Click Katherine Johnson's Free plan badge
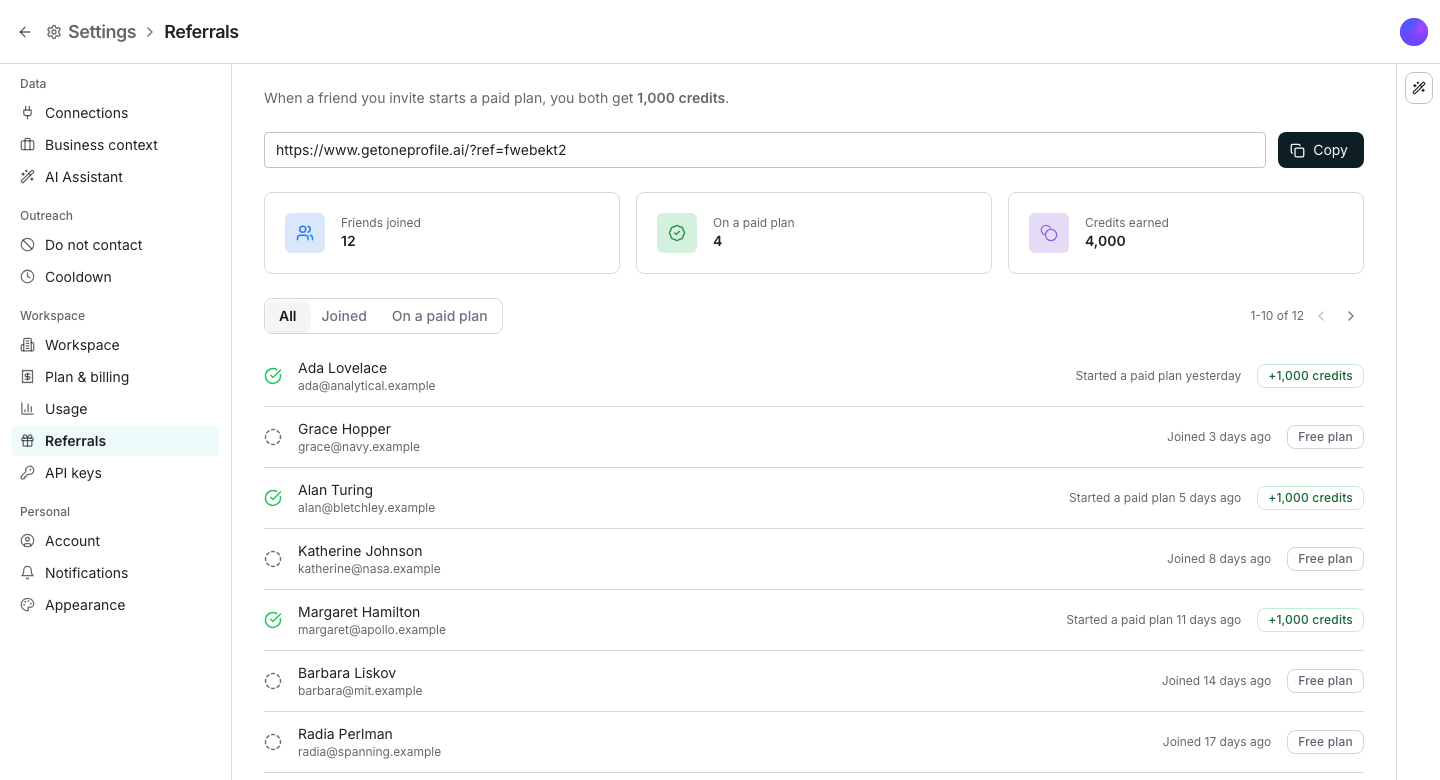Screen dimensions: 1440x780 [x=1325, y=559]
